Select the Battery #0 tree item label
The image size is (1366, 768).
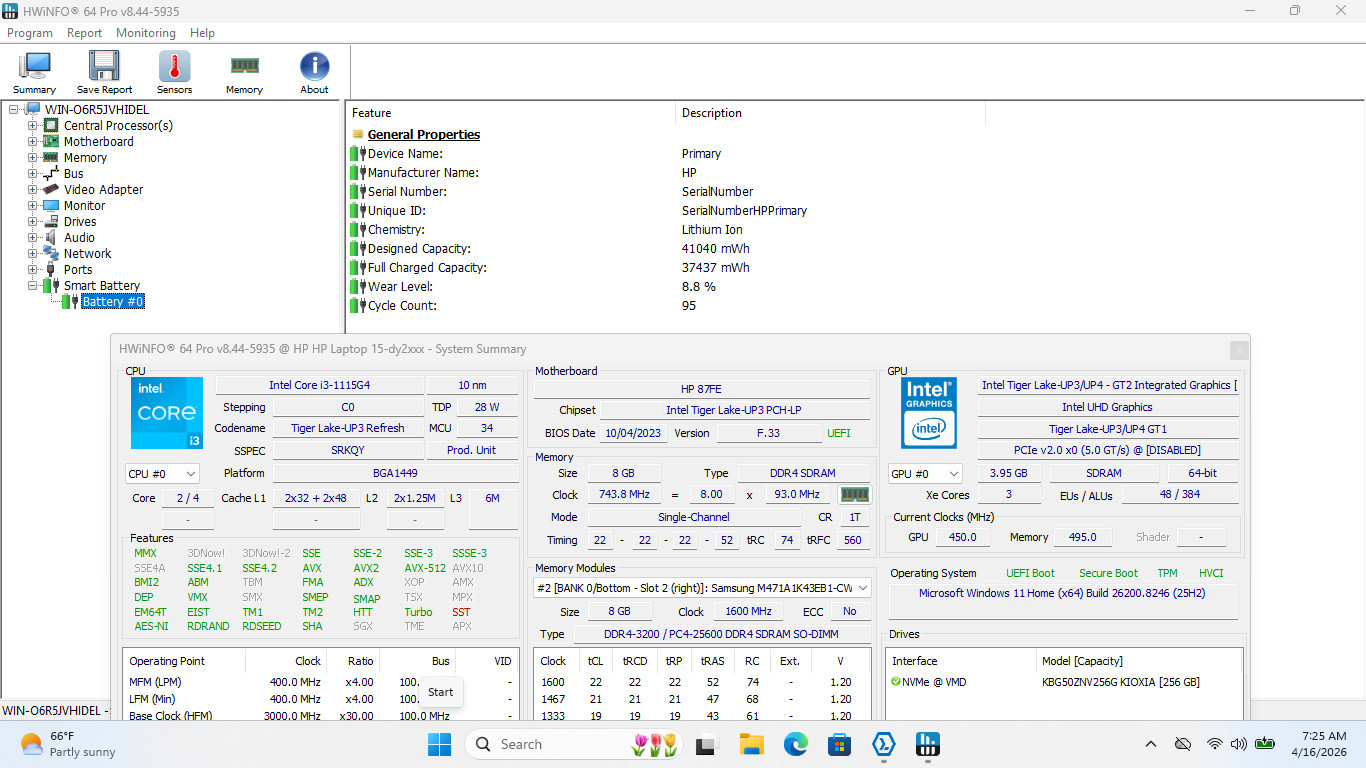point(113,302)
